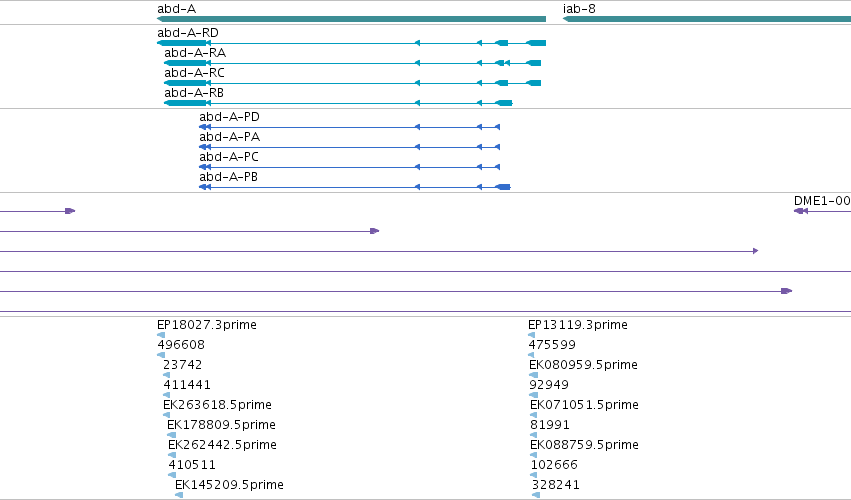Click the 496608 insertion label

coord(181,345)
